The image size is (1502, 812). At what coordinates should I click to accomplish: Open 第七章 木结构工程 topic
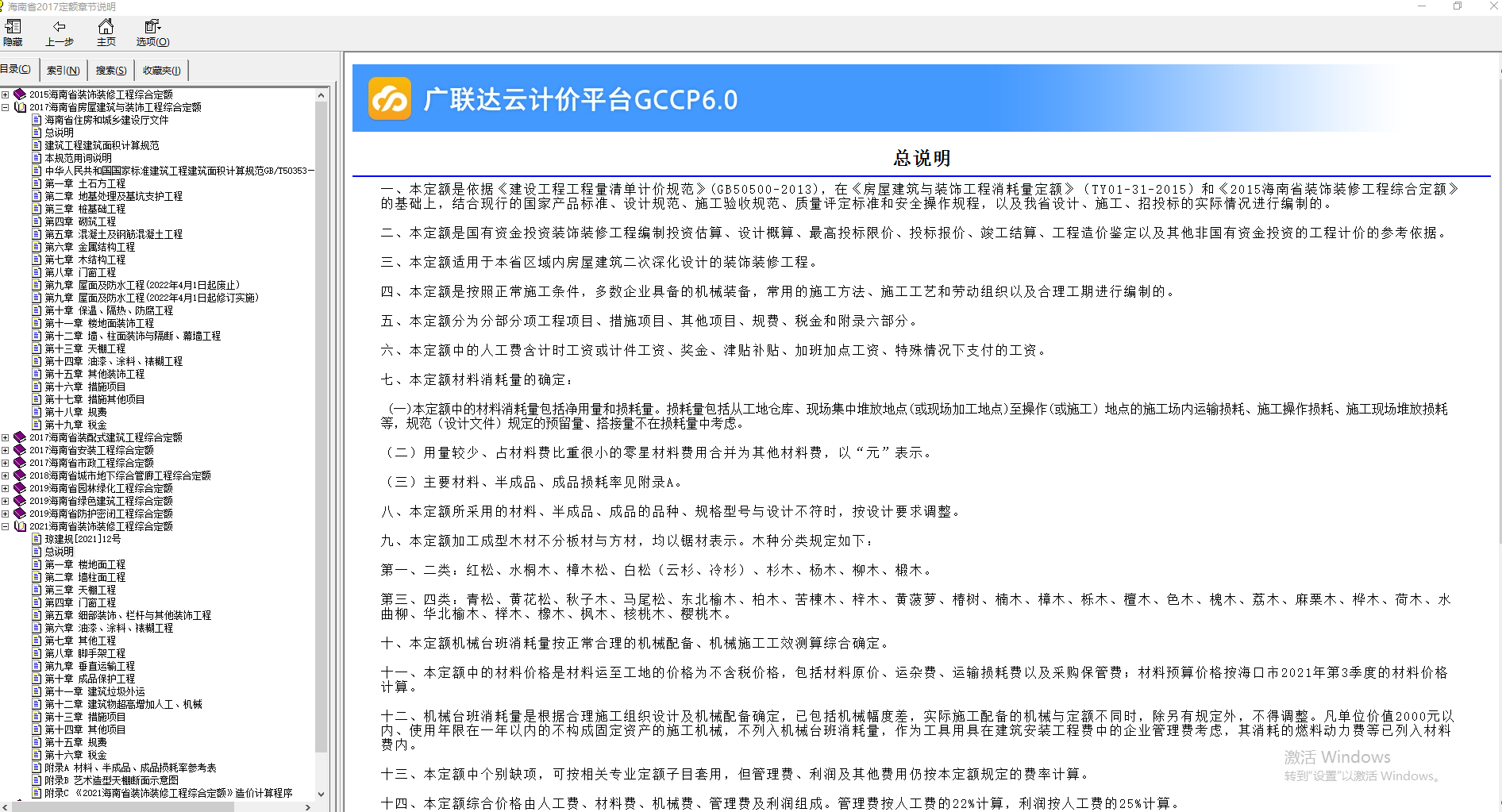pos(85,260)
